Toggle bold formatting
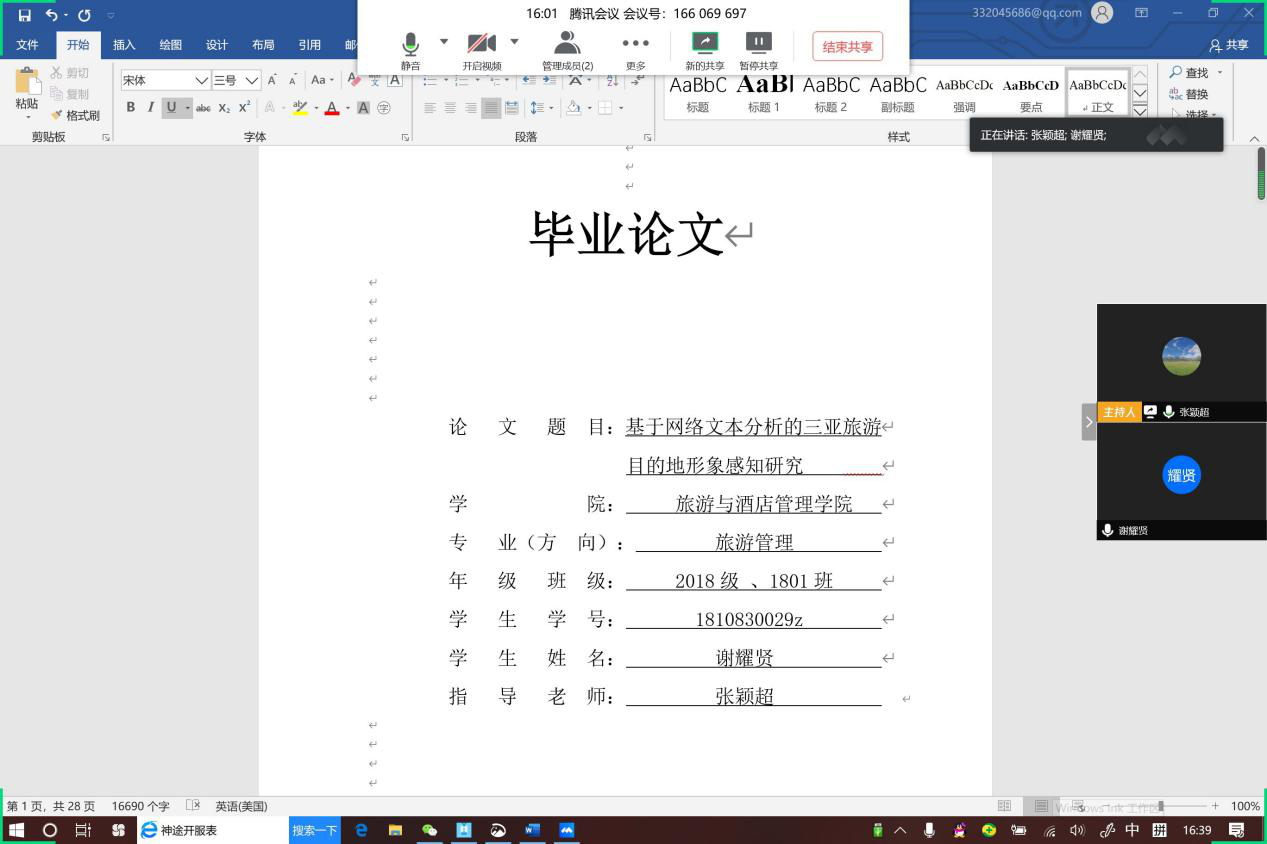This screenshot has height=844, width=1267. coord(130,108)
